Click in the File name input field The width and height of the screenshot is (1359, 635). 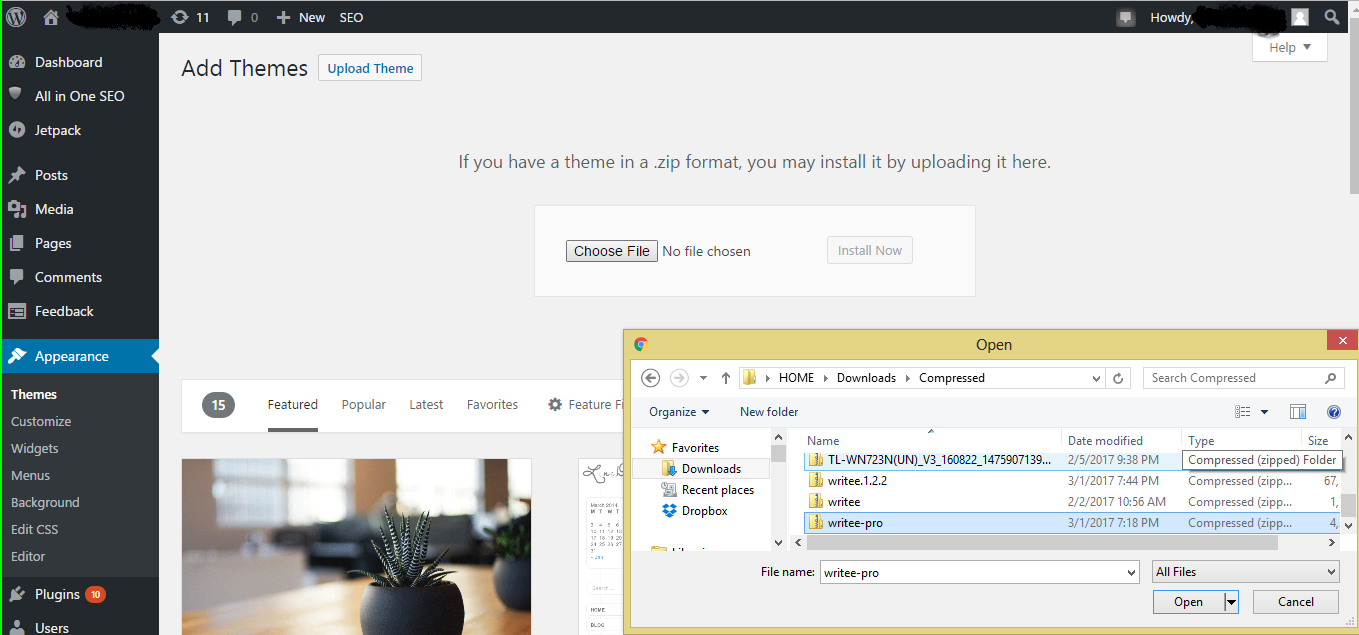tap(971, 572)
